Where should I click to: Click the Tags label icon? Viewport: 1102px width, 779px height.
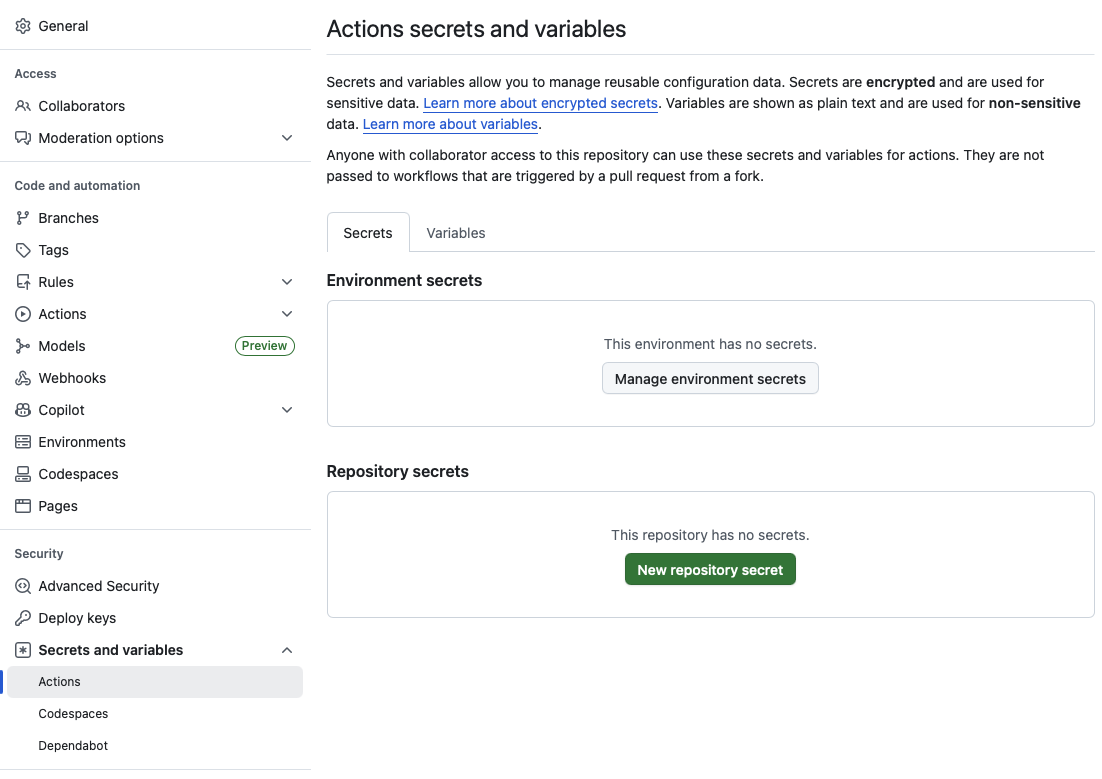pos(23,250)
